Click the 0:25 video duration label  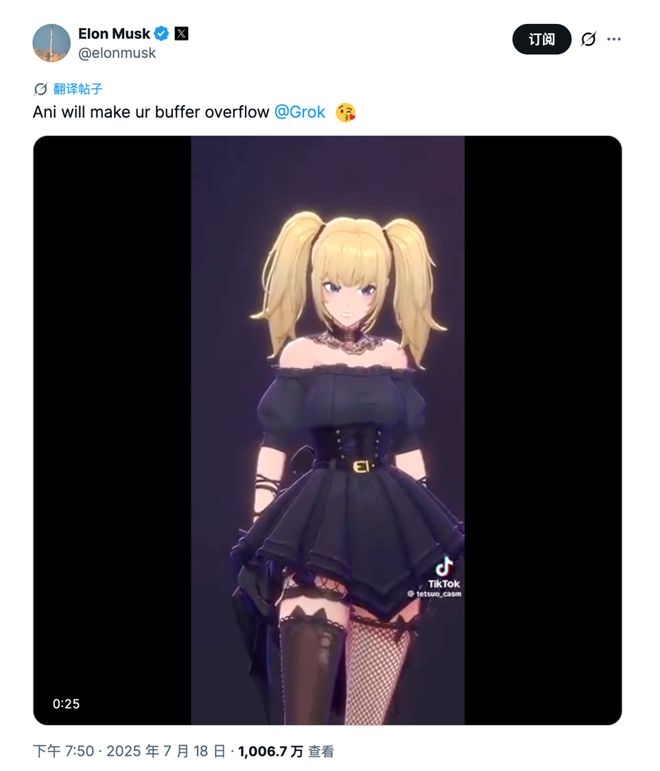pos(66,704)
